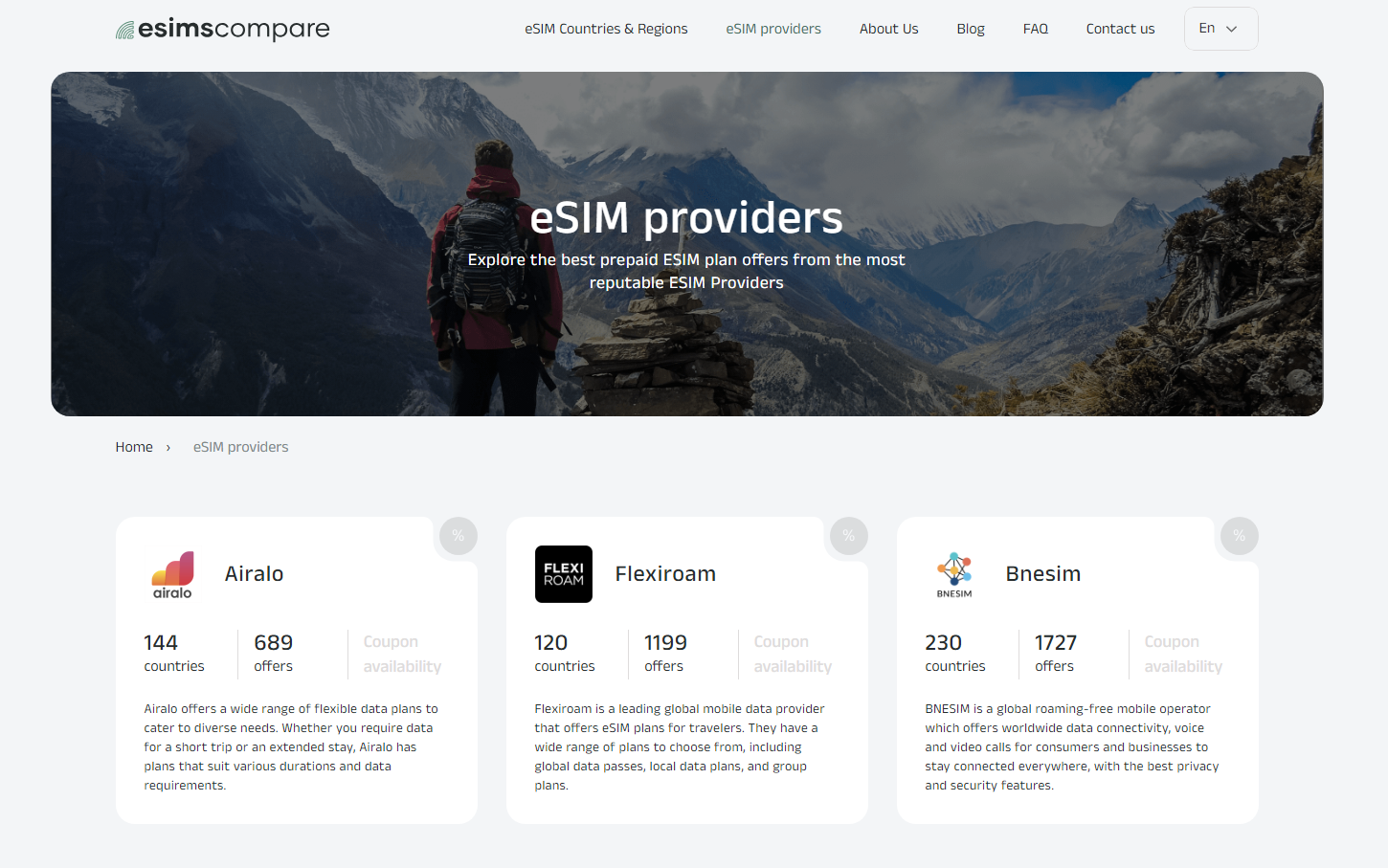Click the esimscompare logo
This screenshot has height=868, width=1388.
tap(222, 29)
